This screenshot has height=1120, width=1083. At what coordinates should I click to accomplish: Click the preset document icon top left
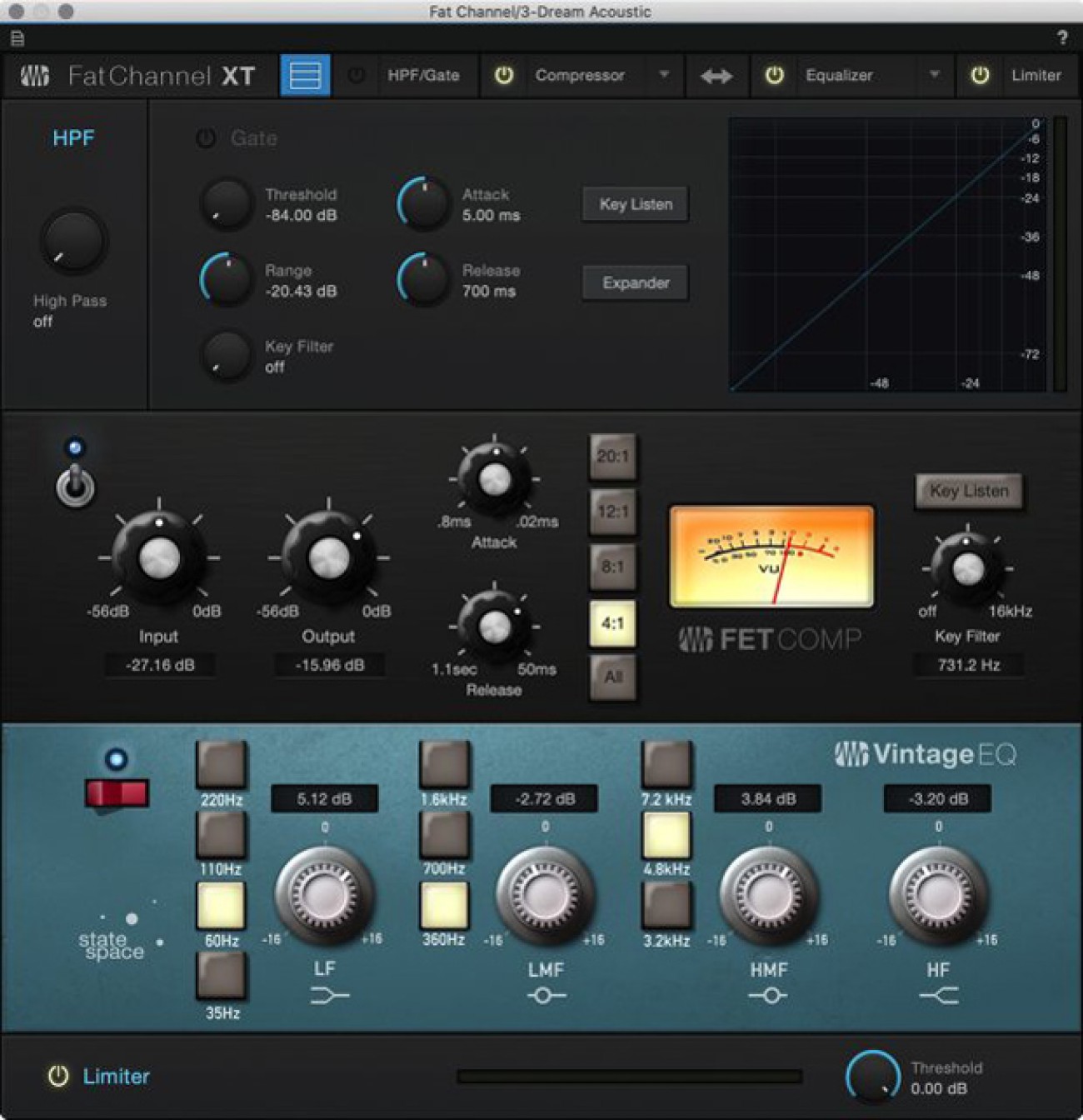tap(17, 38)
